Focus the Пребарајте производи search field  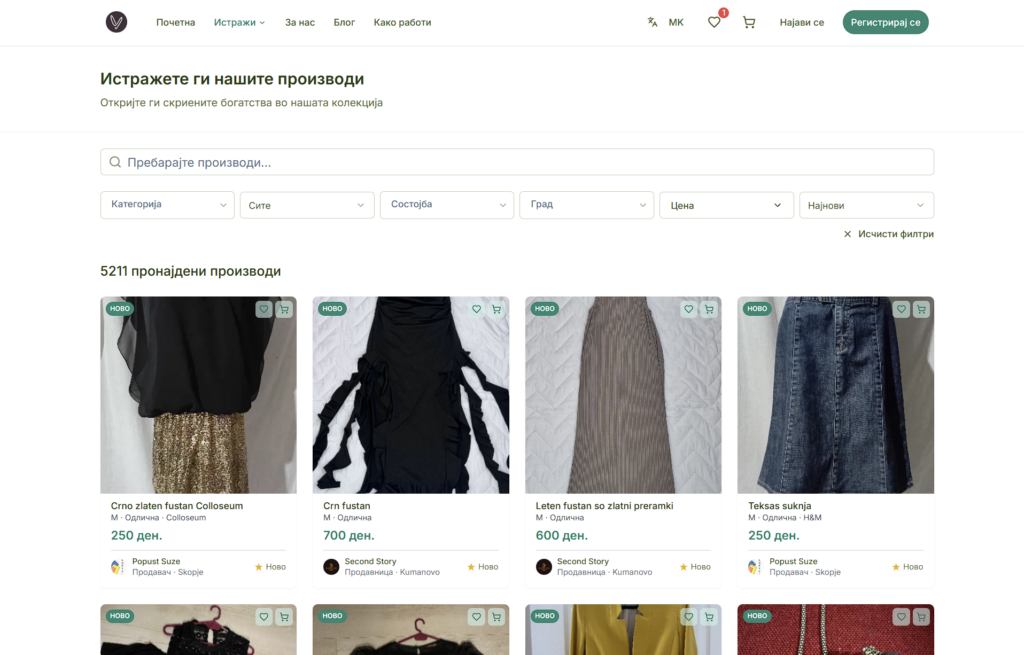[x=517, y=162]
